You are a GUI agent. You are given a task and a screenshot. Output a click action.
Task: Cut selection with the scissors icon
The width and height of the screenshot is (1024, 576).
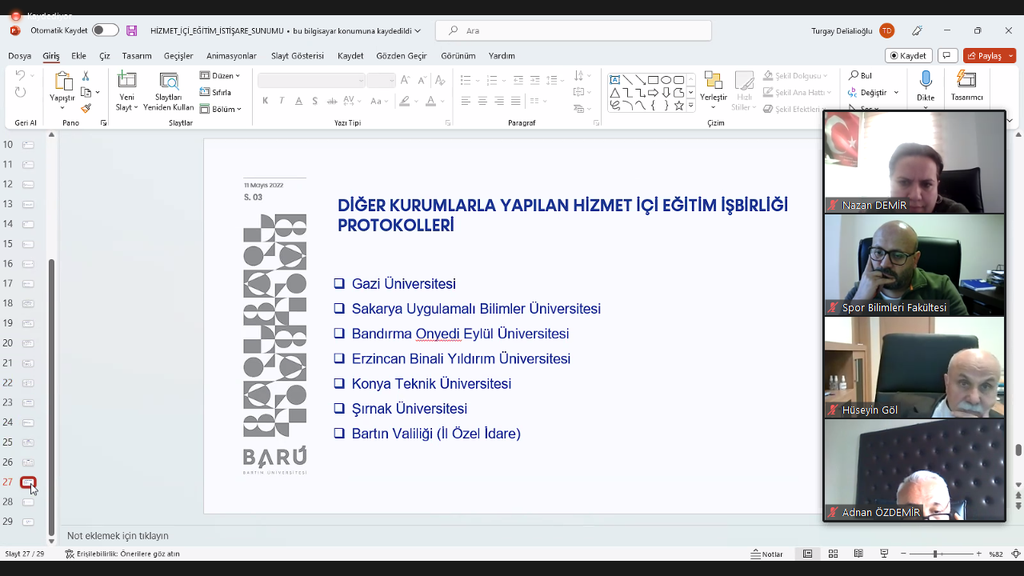coord(86,76)
